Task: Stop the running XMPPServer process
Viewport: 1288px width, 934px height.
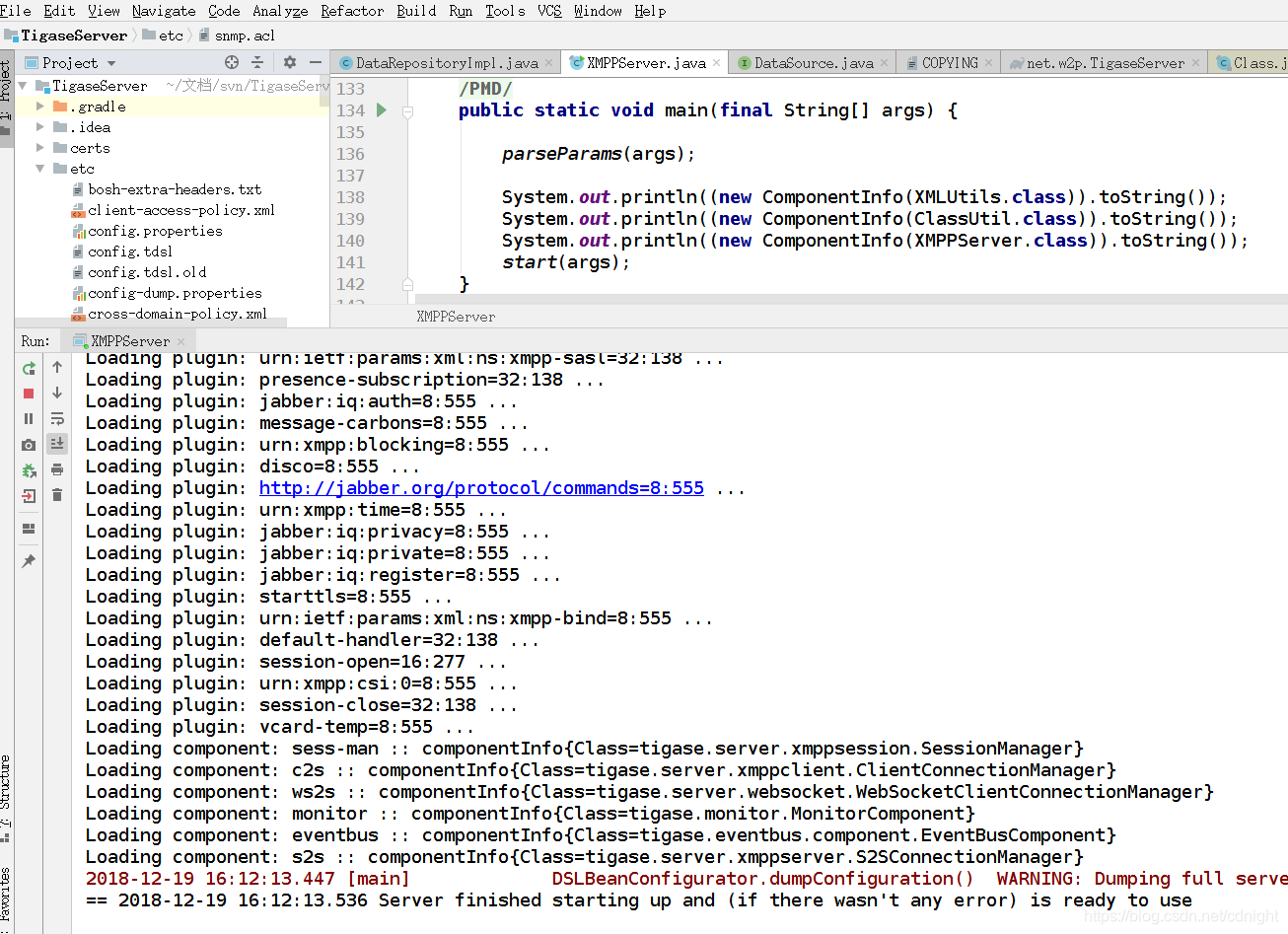Action: pos(29,394)
